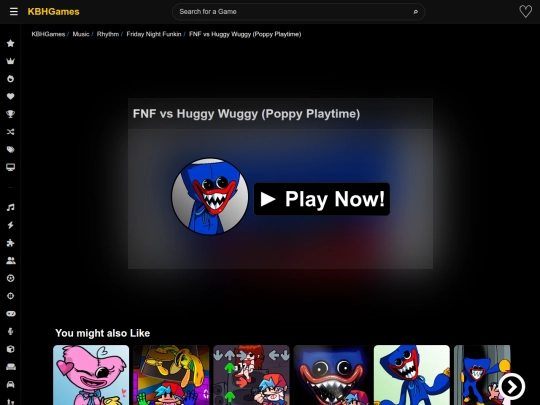This screenshot has width=540, height=405.
Task: Open the flame hot games icon
Action: point(11,79)
